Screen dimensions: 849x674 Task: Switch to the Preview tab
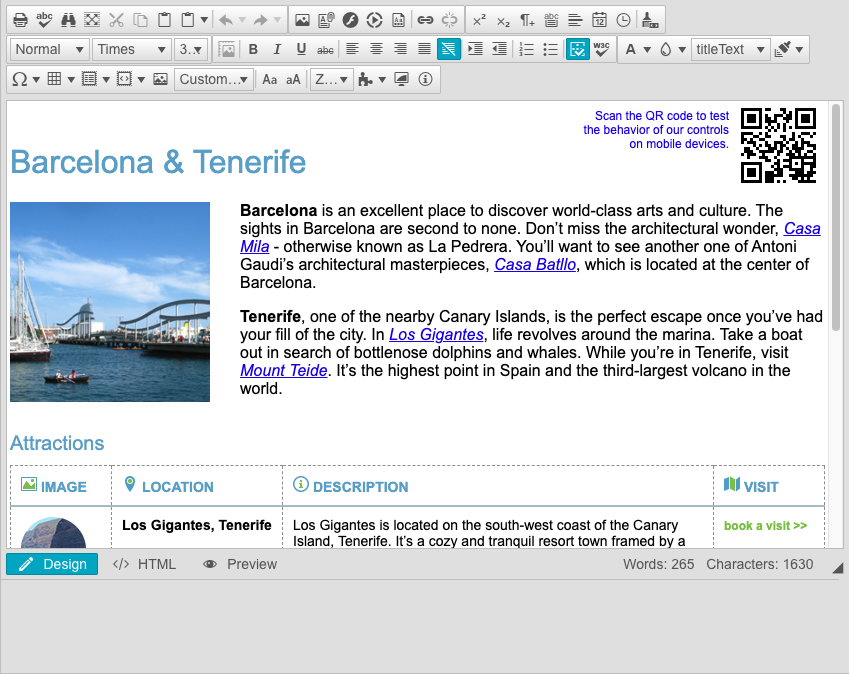(239, 564)
